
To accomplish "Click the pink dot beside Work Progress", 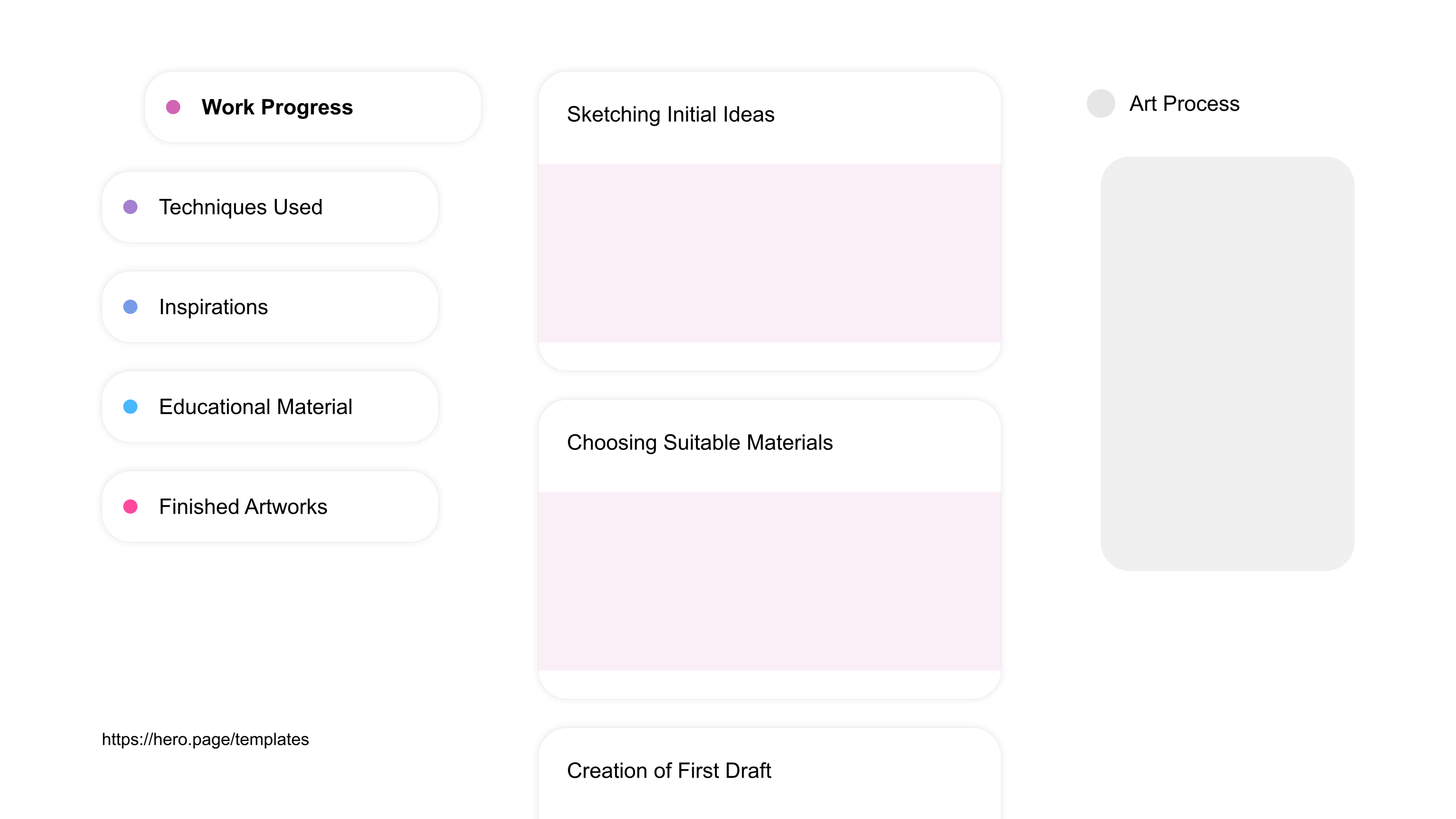I will point(173,107).
